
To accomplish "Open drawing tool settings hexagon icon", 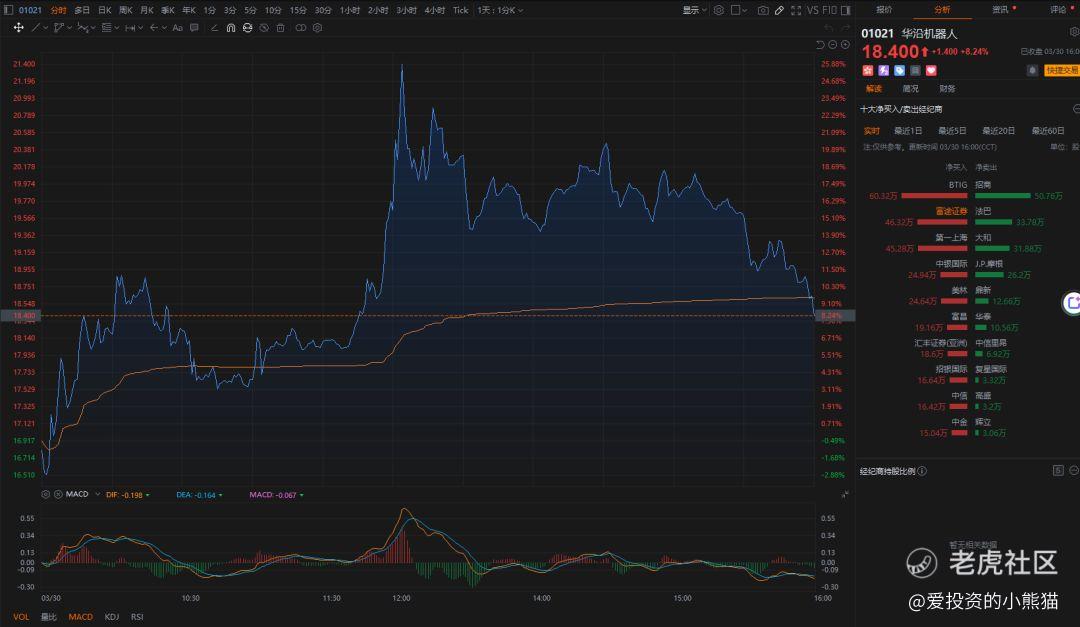I will pyautogui.click(x=318, y=28).
